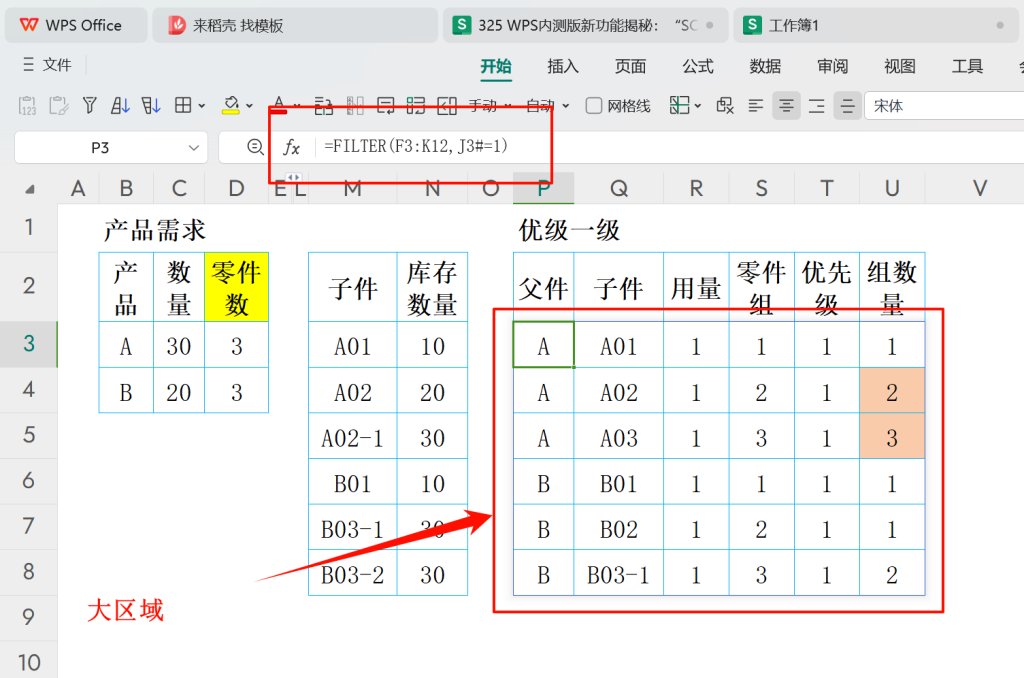
Task: Click the format painter paste icon
Action: 59,105
